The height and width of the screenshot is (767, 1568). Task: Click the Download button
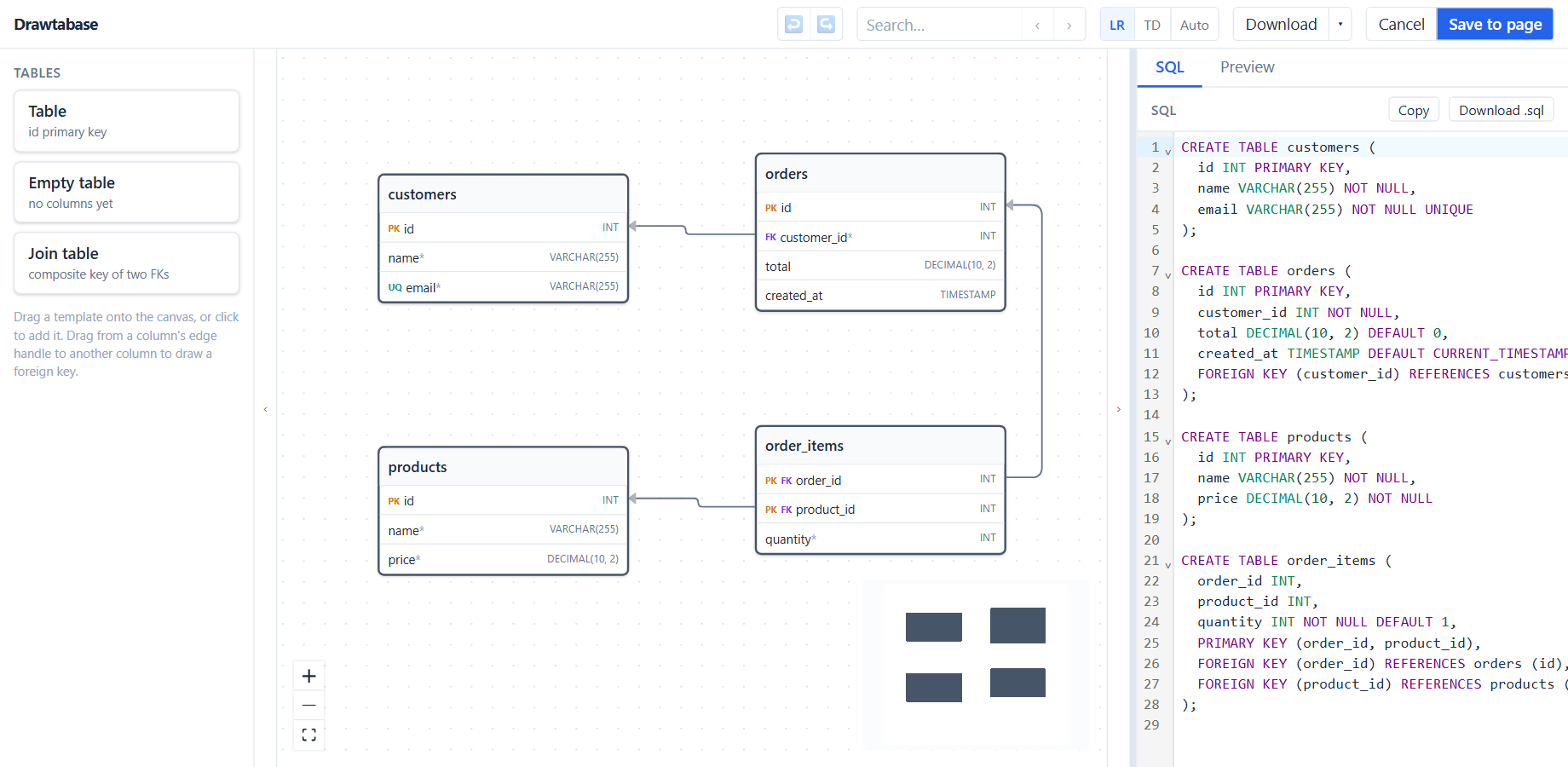coord(1281,25)
